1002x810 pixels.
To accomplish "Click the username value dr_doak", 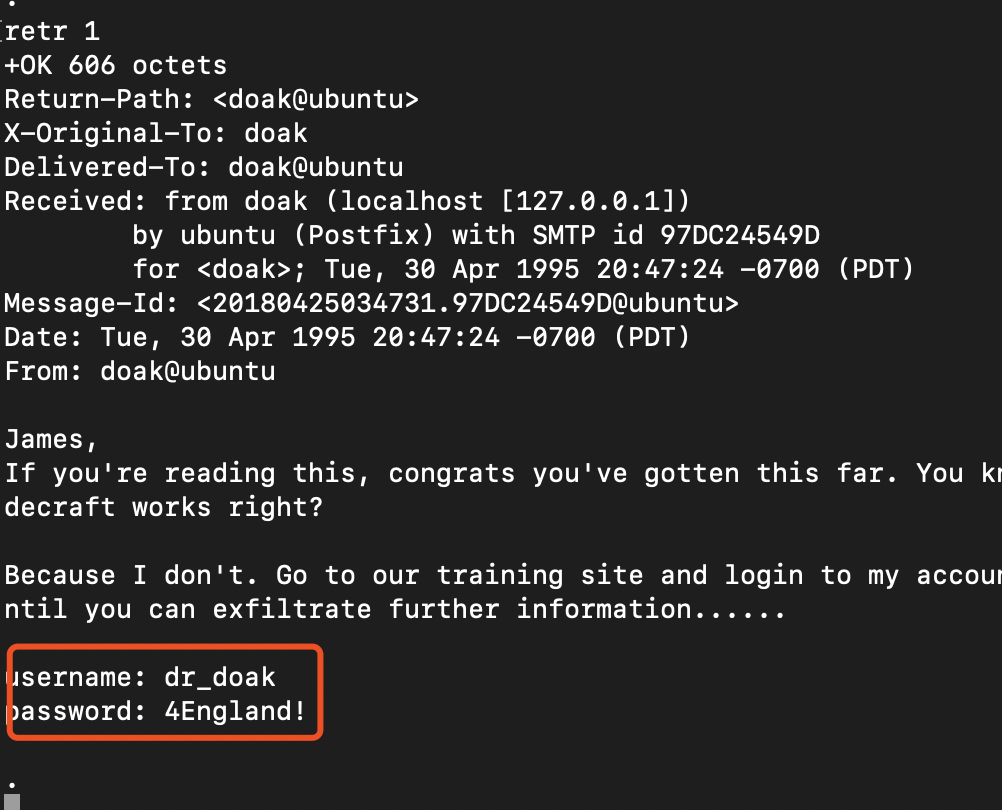I will [220, 678].
